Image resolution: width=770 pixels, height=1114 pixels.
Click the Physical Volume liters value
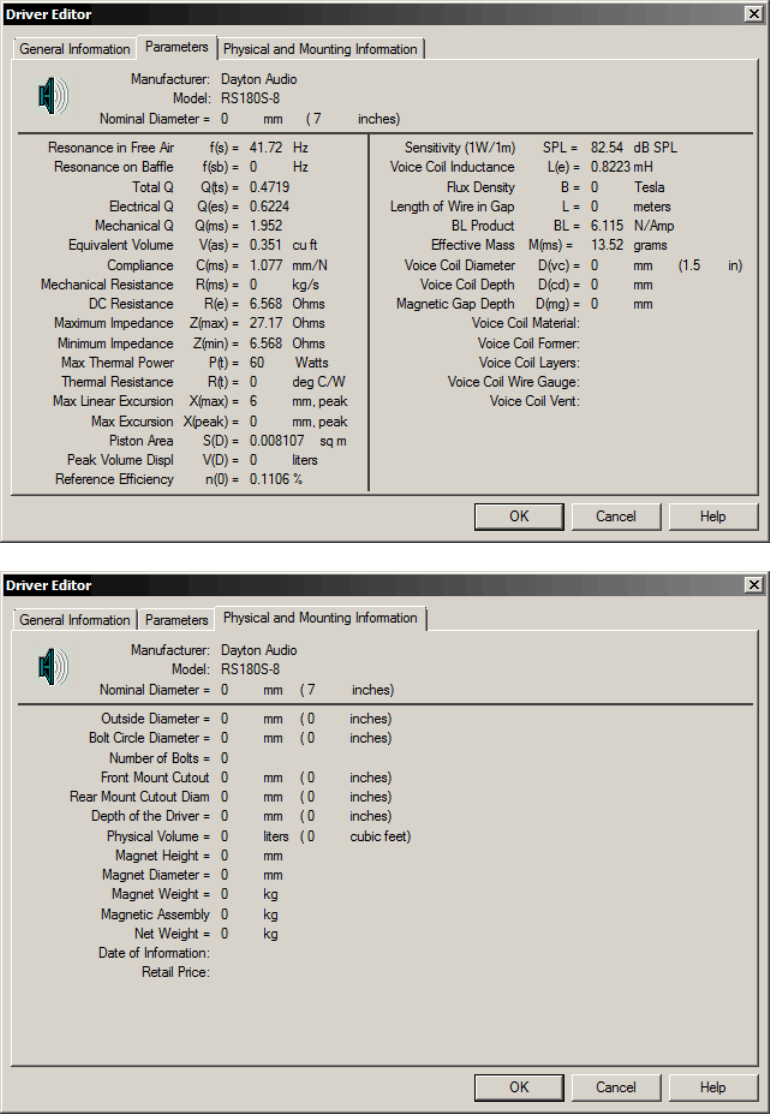click(x=224, y=837)
